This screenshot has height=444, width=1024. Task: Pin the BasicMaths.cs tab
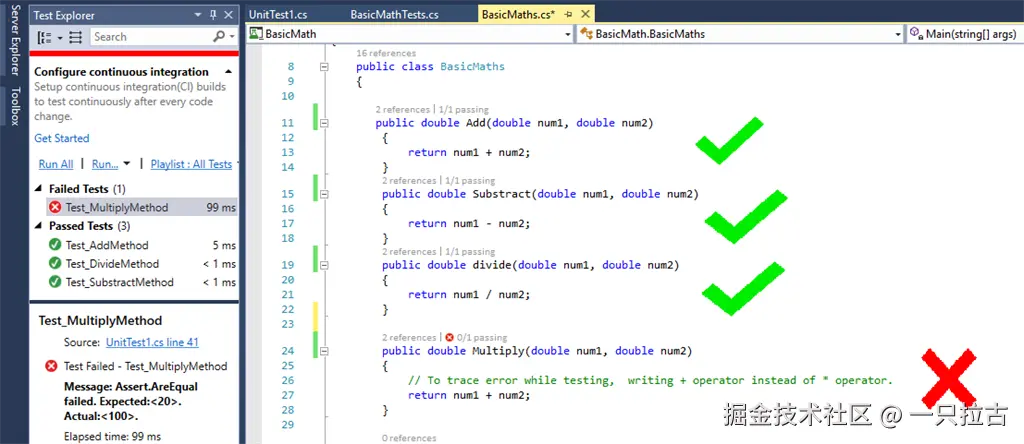click(x=568, y=14)
